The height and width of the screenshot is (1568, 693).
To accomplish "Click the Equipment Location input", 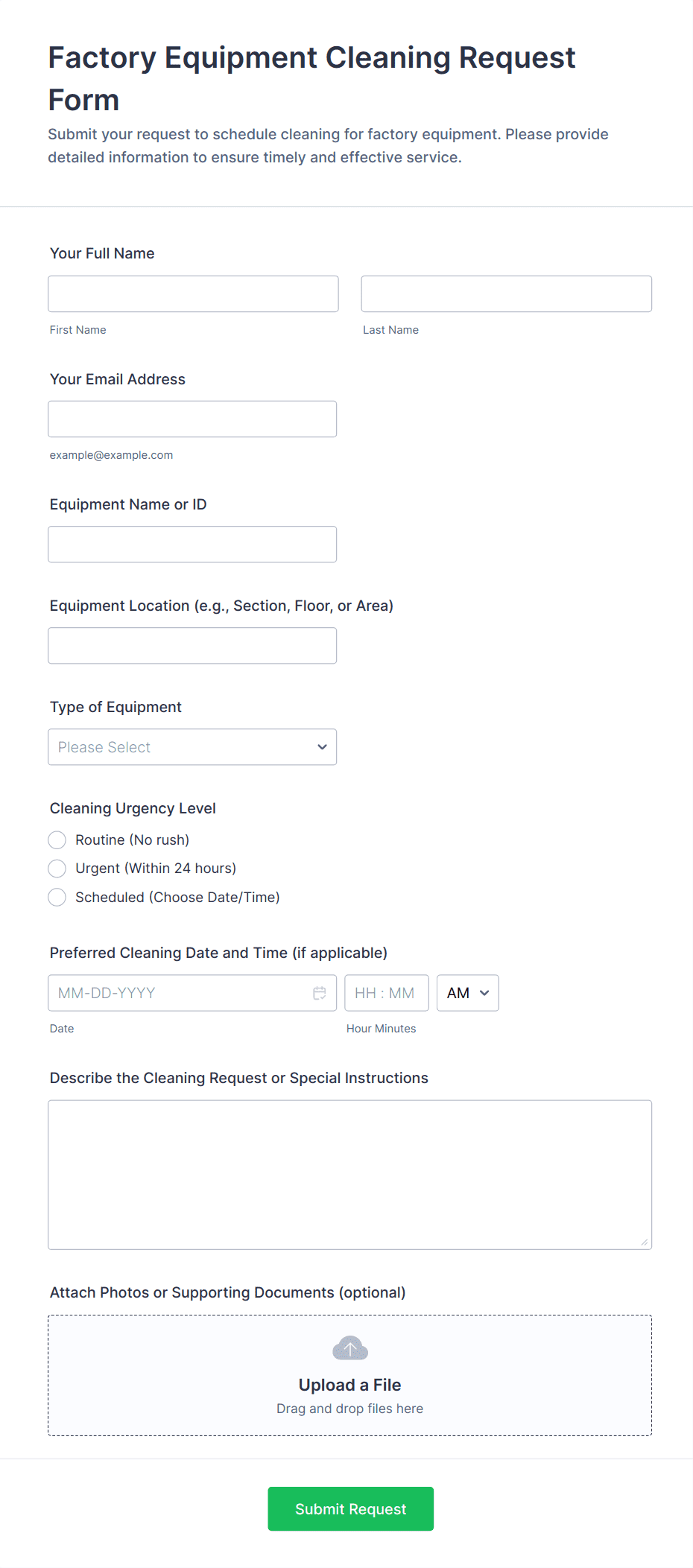I will (x=192, y=646).
